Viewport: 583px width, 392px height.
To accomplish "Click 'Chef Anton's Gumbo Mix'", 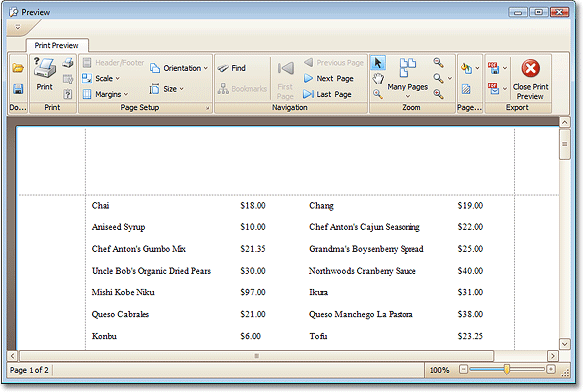I will (x=139, y=249).
